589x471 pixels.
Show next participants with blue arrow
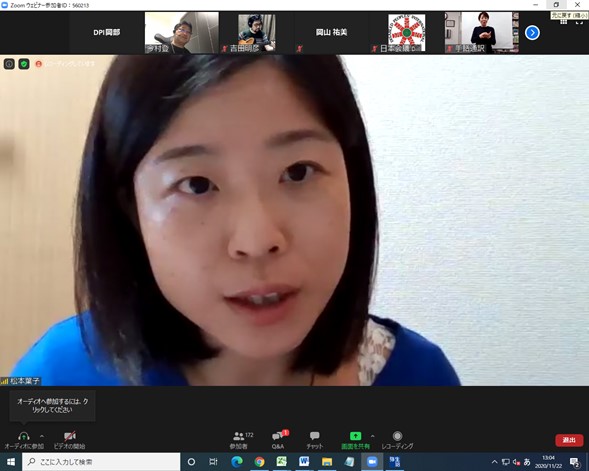(532, 33)
